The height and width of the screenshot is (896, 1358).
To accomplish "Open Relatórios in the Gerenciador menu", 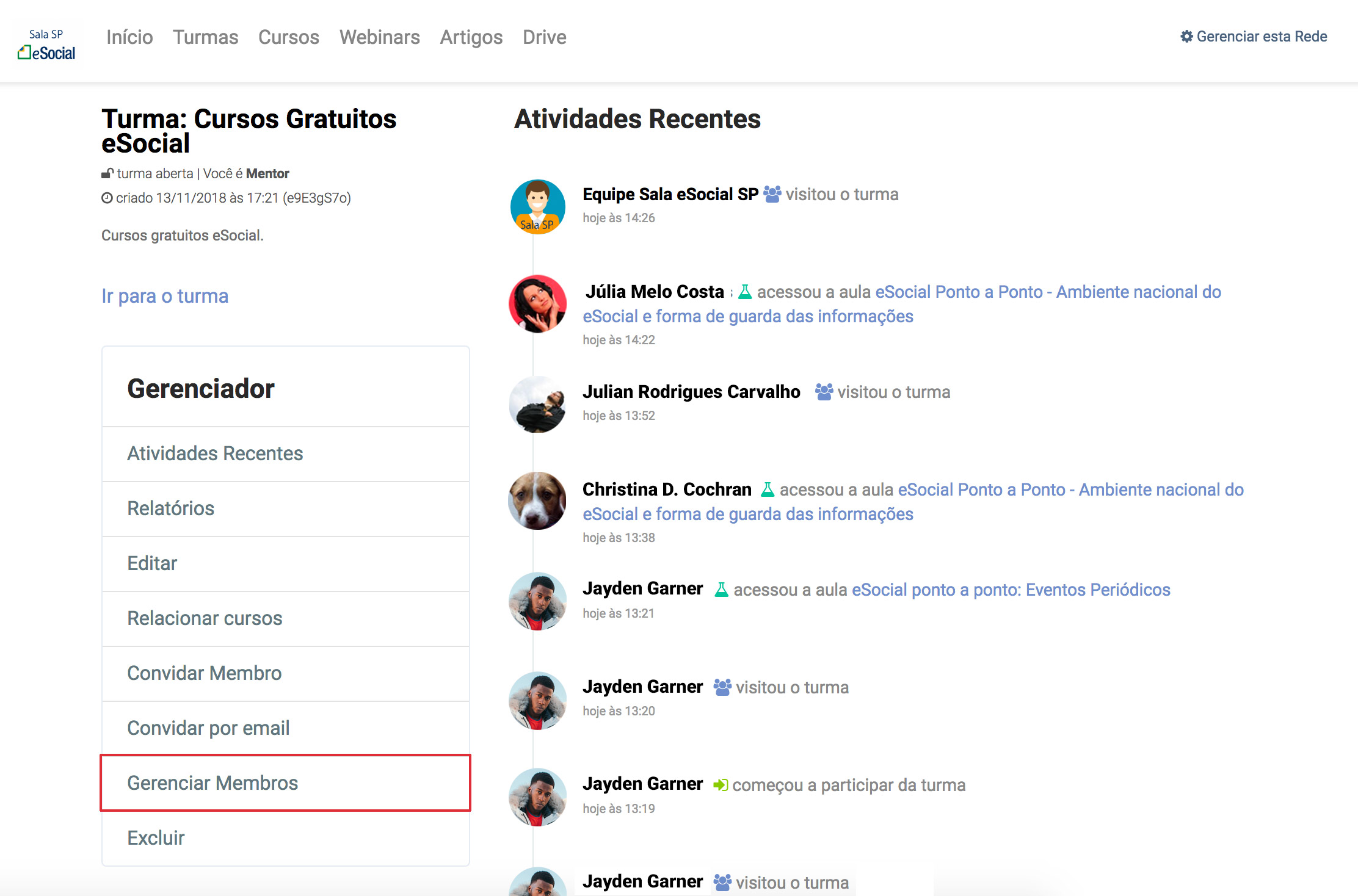I will pyautogui.click(x=170, y=508).
